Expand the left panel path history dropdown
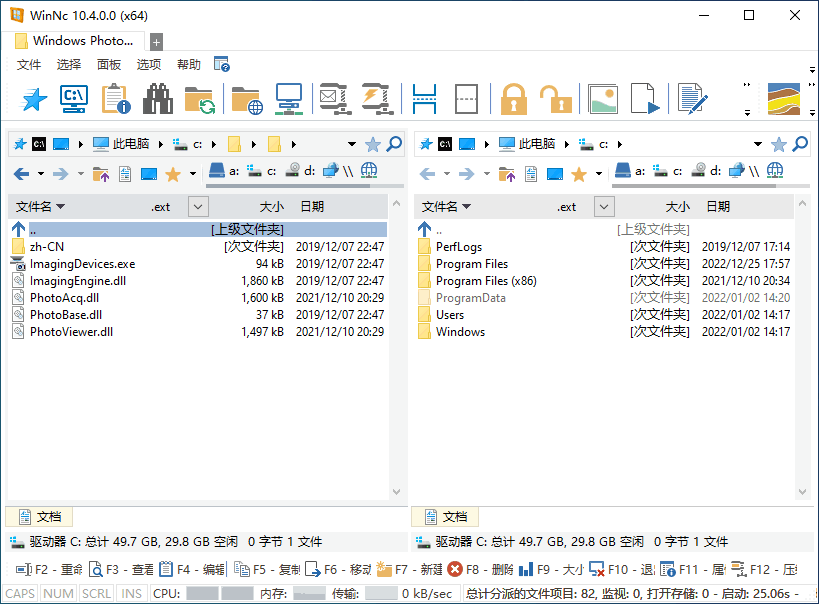 (352, 144)
